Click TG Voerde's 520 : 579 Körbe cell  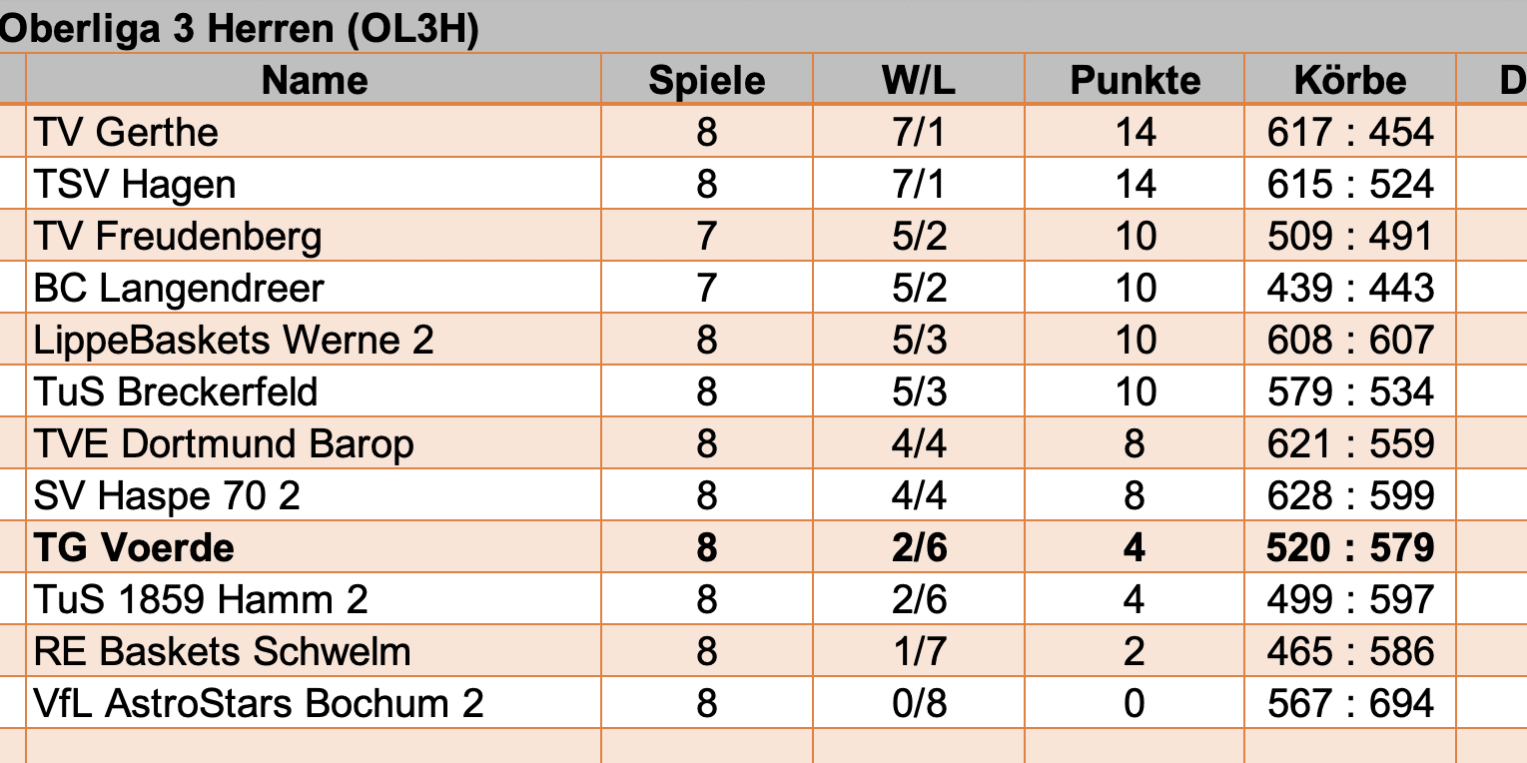click(x=1350, y=548)
